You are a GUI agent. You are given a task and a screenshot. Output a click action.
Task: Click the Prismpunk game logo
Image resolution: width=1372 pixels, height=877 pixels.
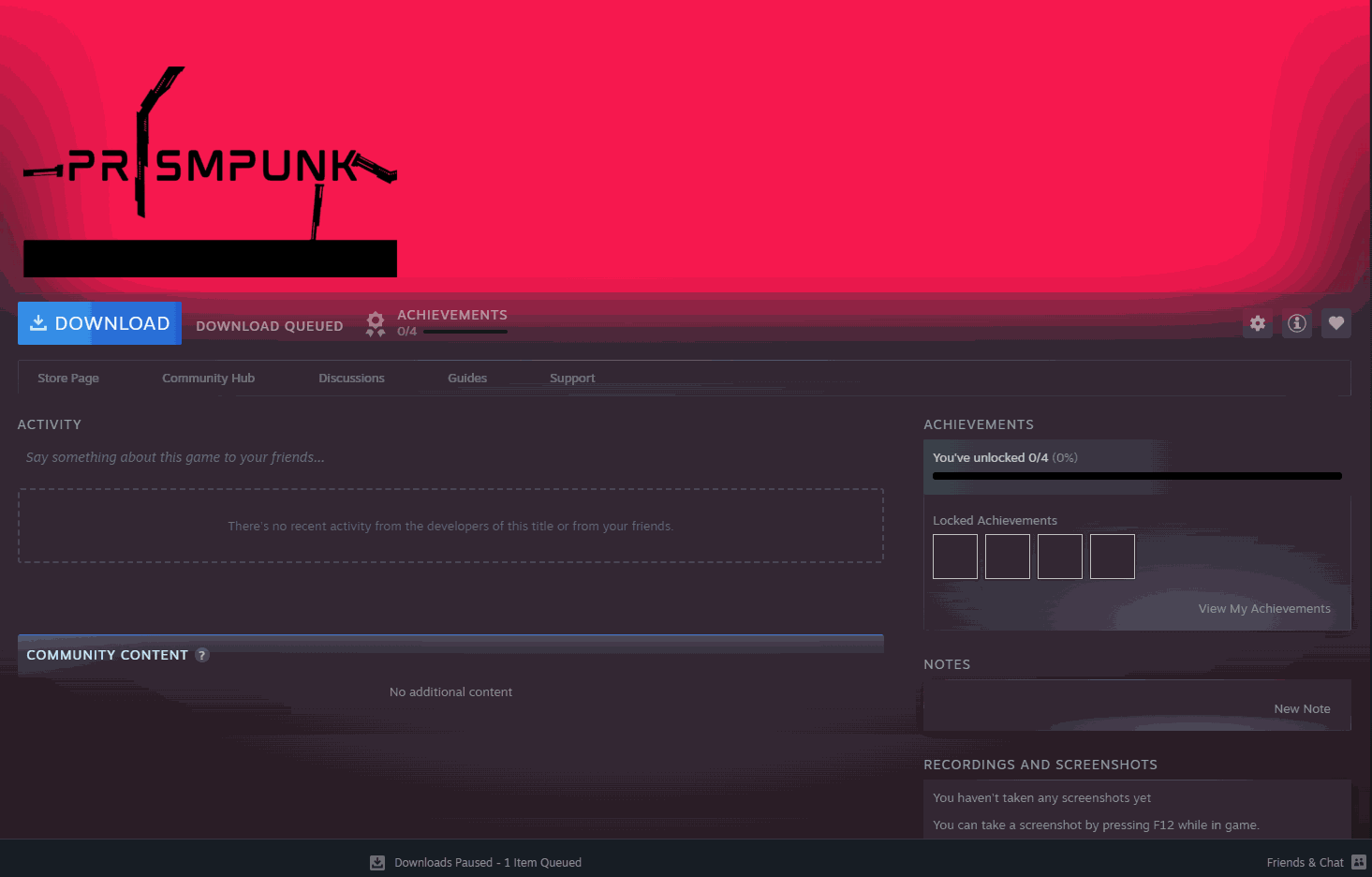click(210, 171)
